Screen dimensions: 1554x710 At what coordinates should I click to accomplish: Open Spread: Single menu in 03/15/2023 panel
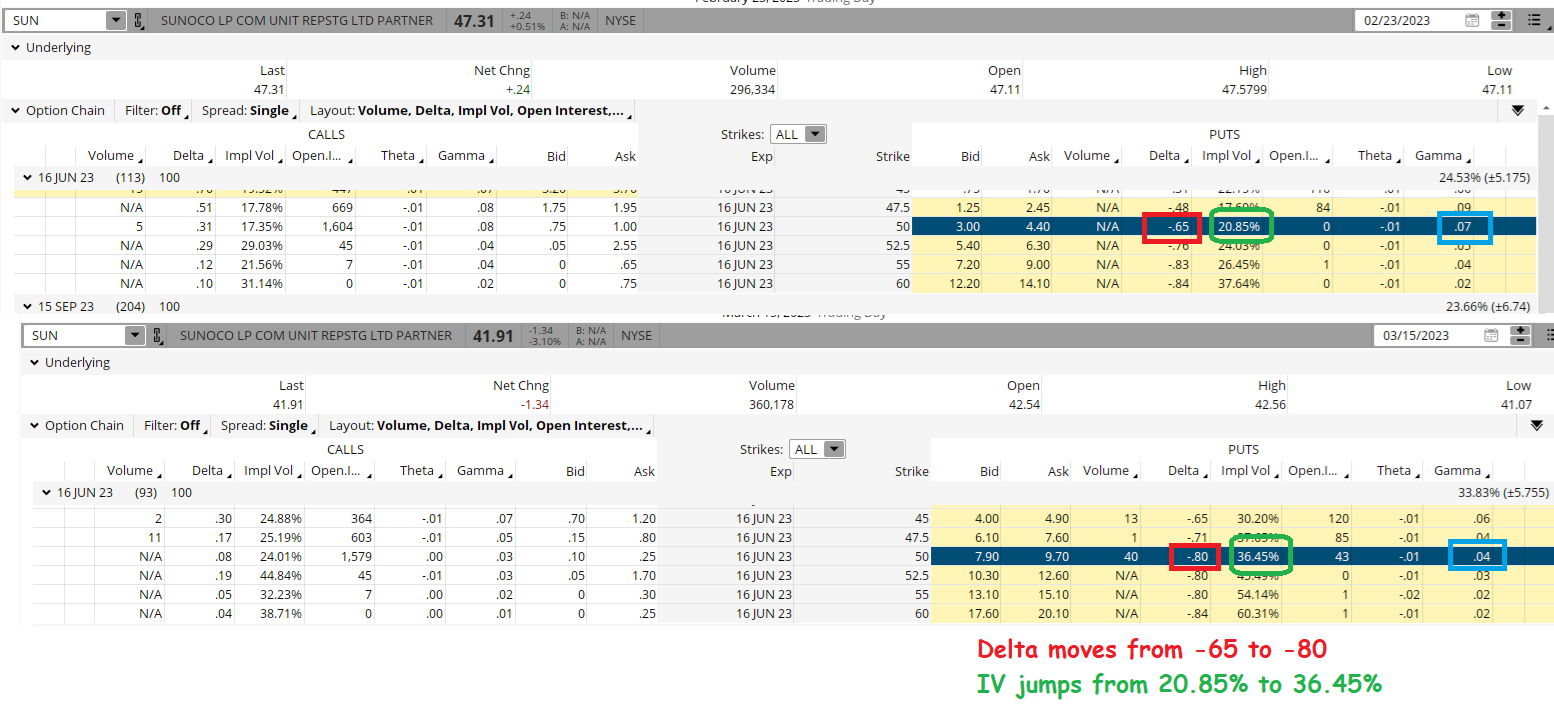pyautogui.click(x=268, y=425)
